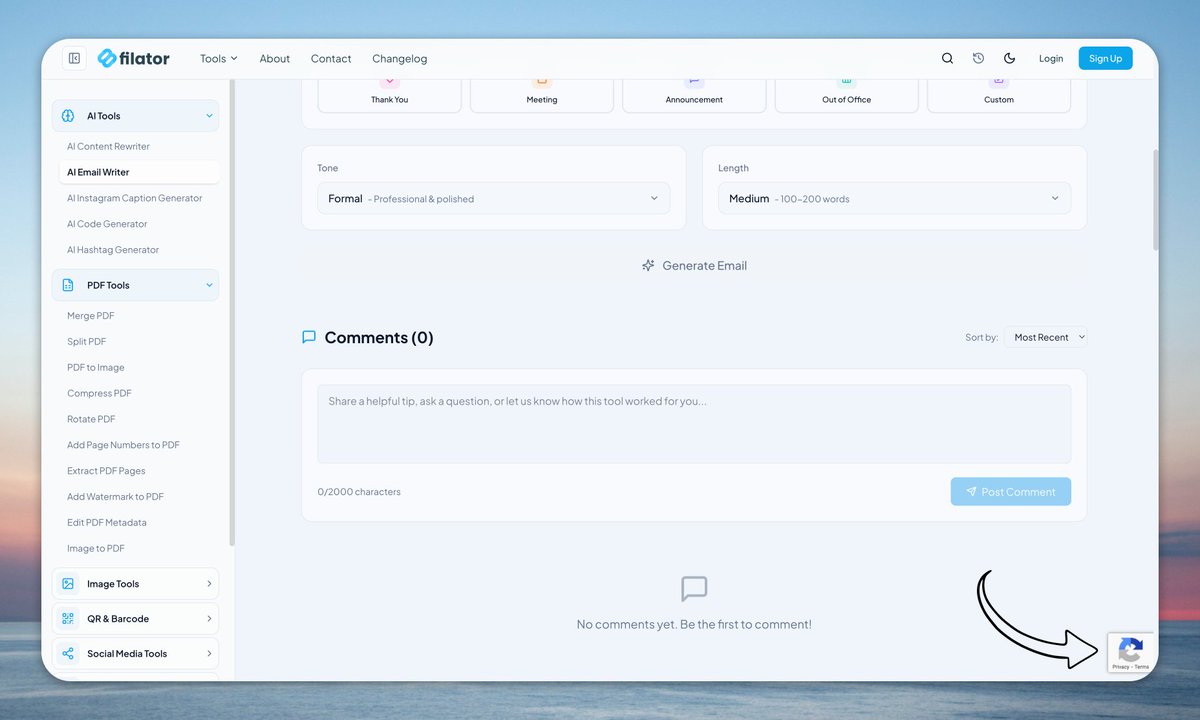Click the Comments speech bubble icon
Viewport: 1200px width, 720px height.
309,337
